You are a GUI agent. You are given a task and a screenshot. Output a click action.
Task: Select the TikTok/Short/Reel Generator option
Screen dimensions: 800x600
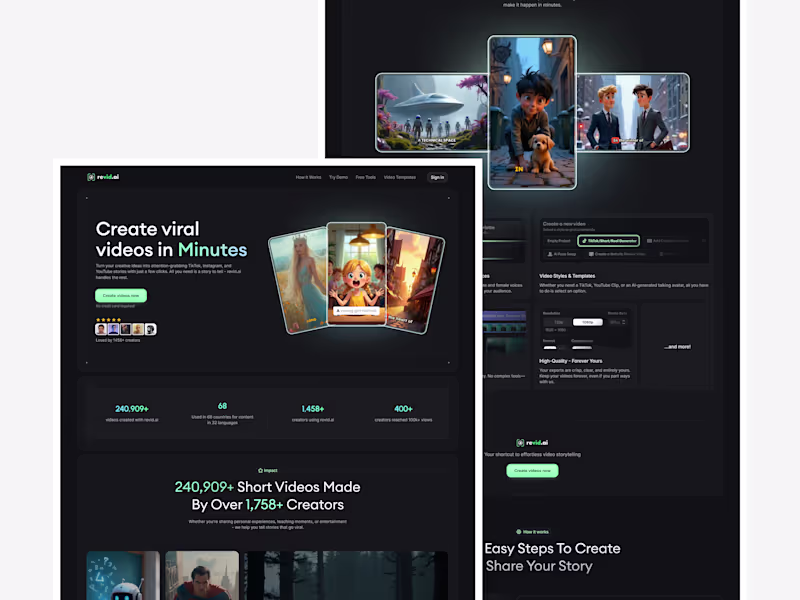point(608,241)
